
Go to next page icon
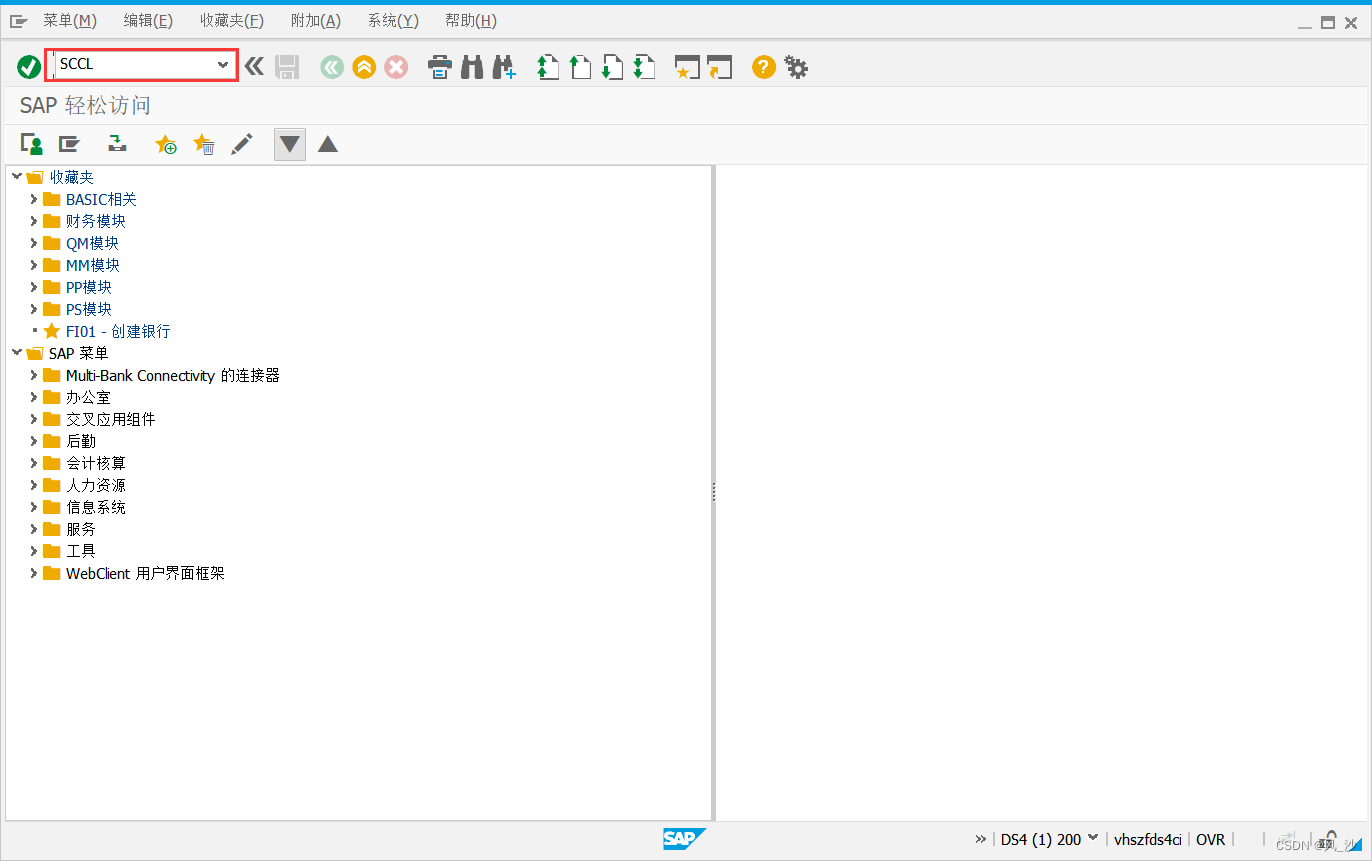pyautogui.click(x=612, y=67)
